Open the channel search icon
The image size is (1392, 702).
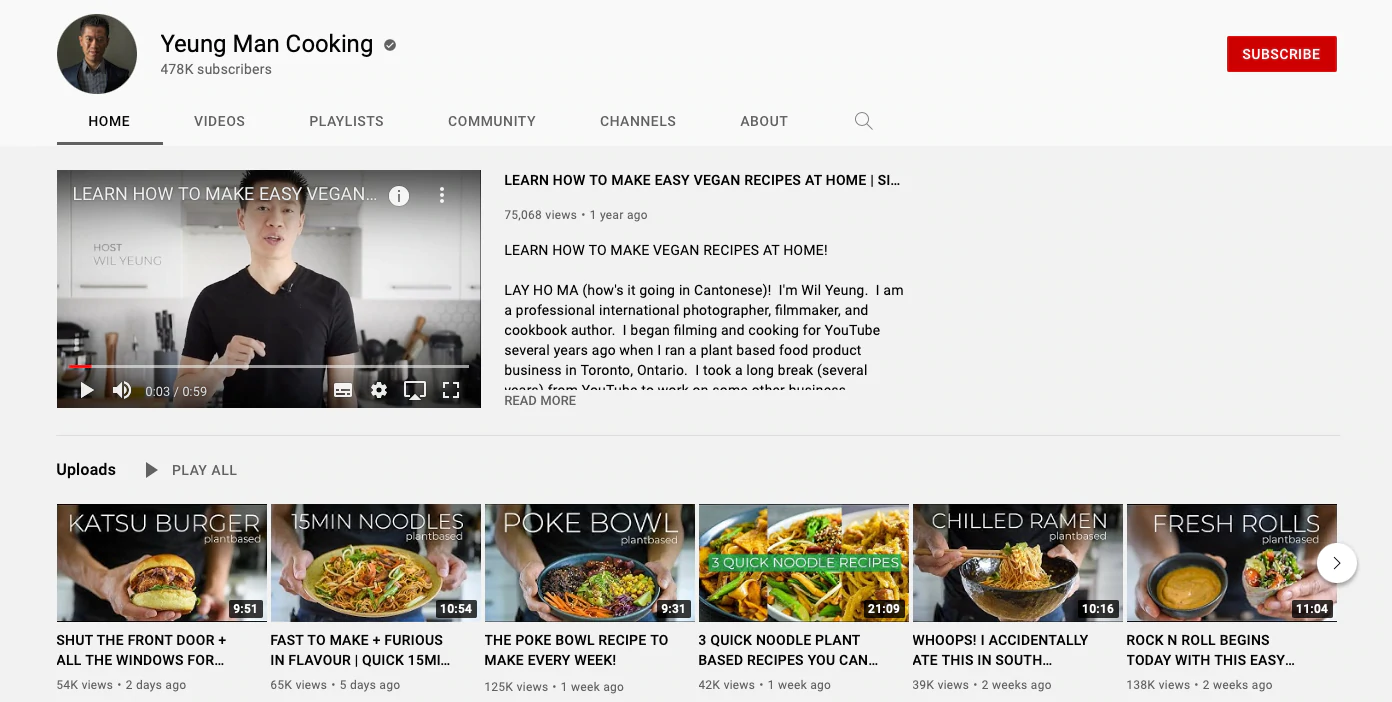863,121
